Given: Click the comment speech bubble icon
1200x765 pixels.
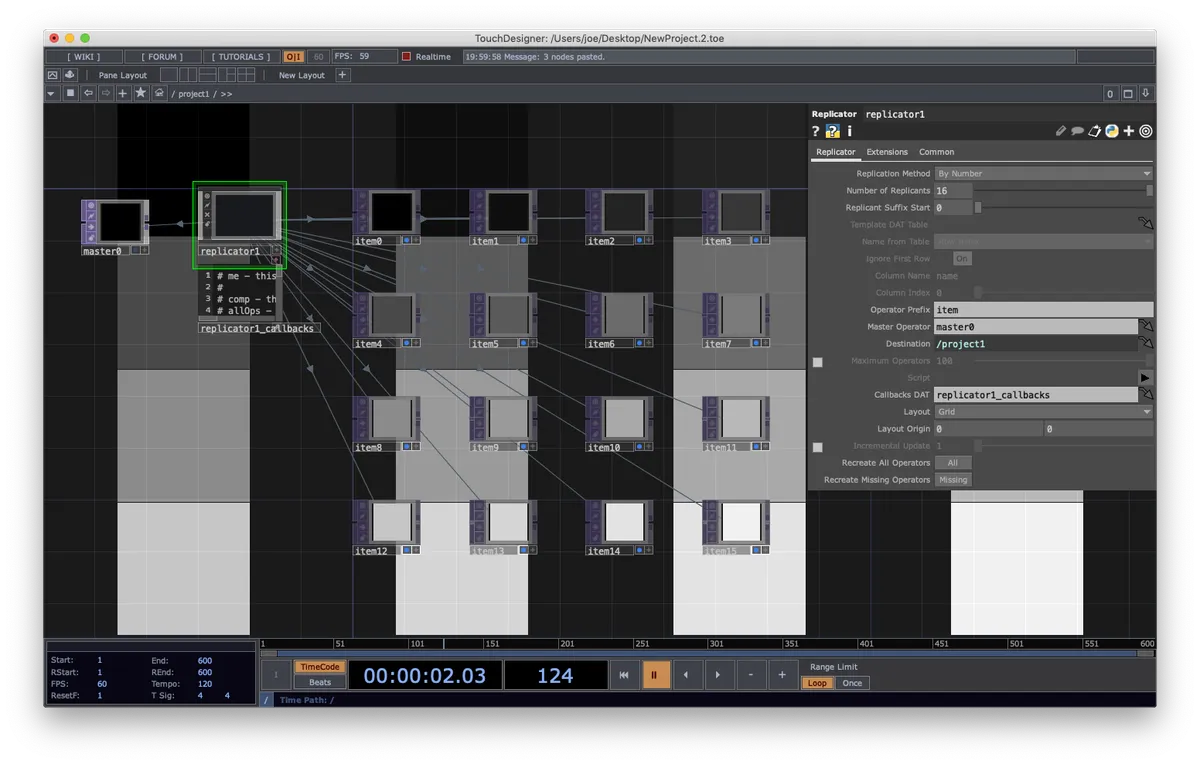Looking at the screenshot, I should 1078,131.
